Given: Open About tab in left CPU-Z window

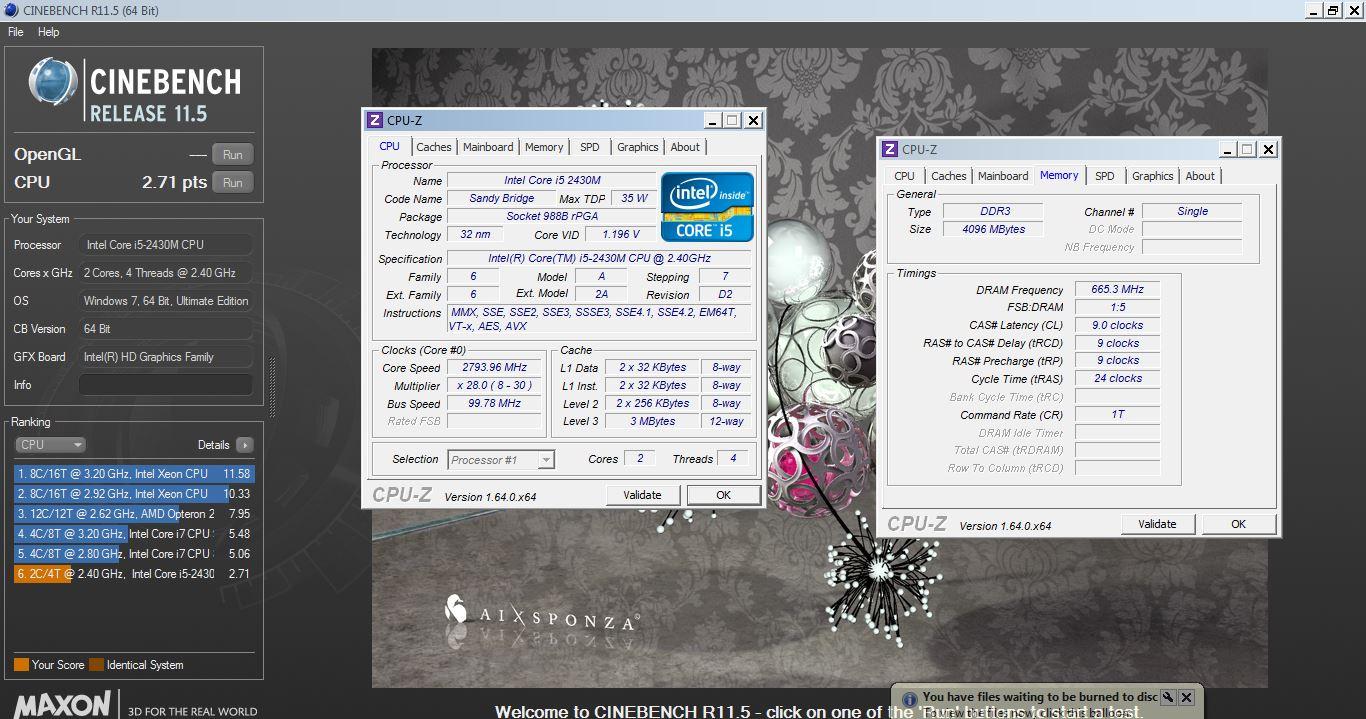Looking at the screenshot, I should [685, 147].
